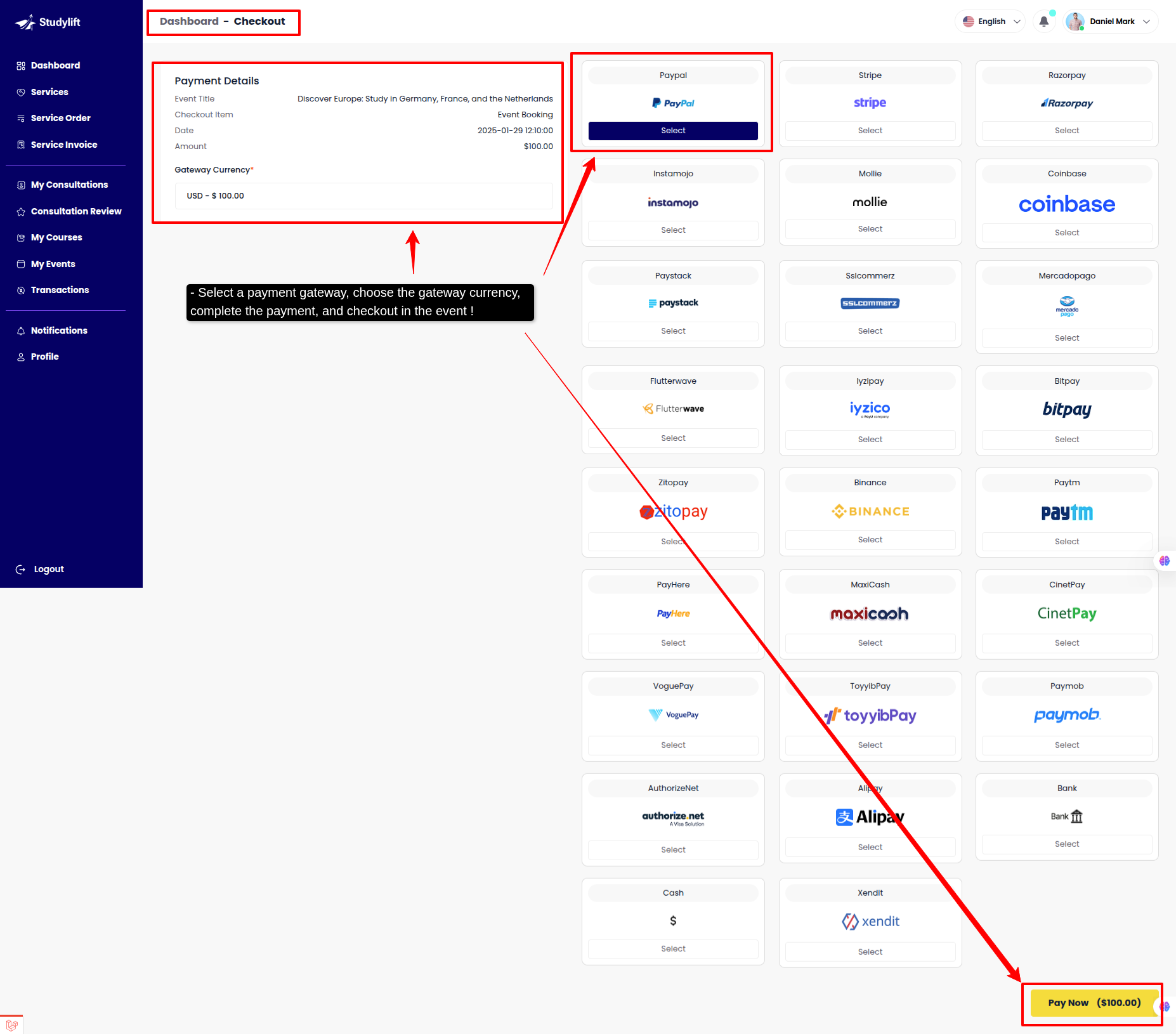
Task: Click the Binance logo
Action: pyautogui.click(x=870, y=511)
